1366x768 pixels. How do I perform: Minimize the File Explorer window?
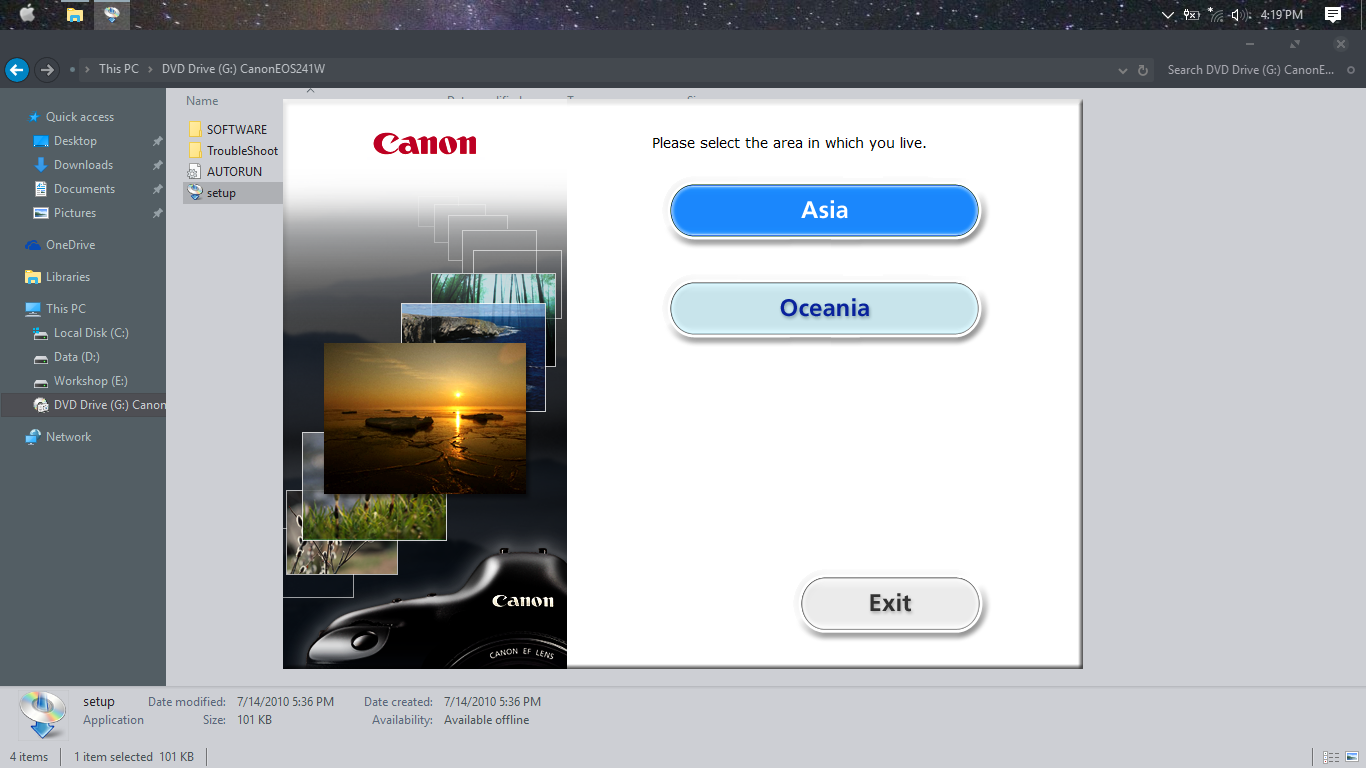1250,44
